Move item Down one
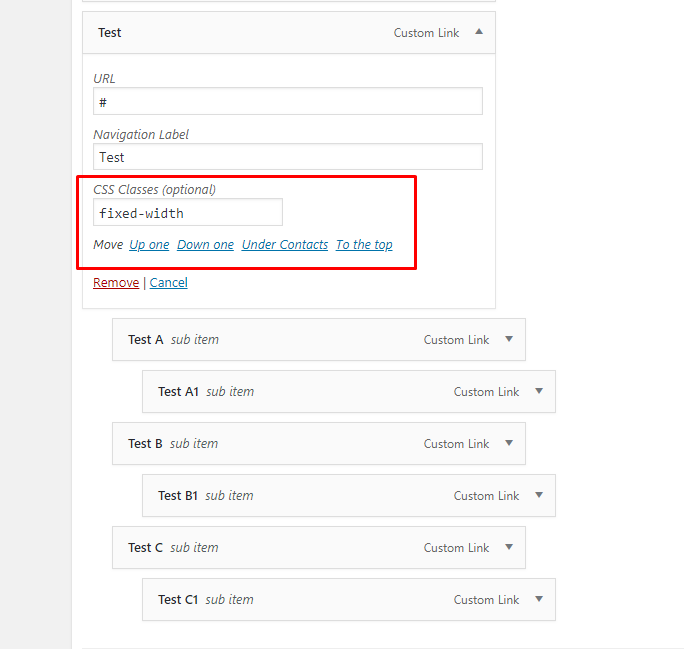The image size is (684, 649). tap(205, 245)
